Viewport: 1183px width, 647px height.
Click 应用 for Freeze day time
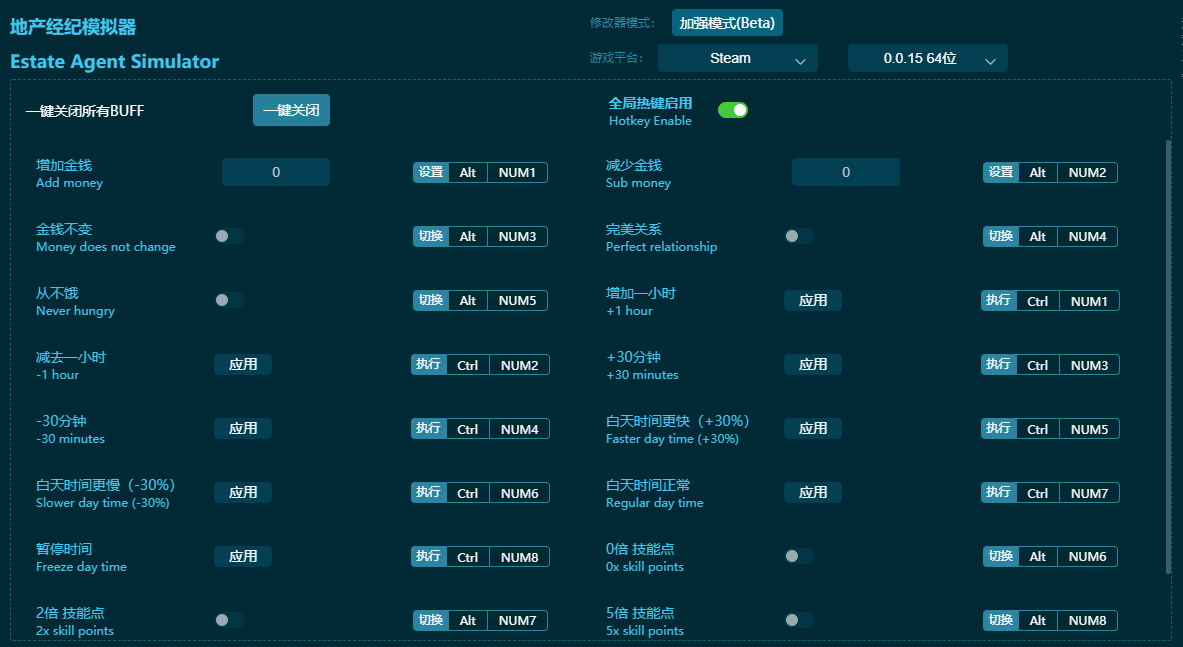(243, 556)
